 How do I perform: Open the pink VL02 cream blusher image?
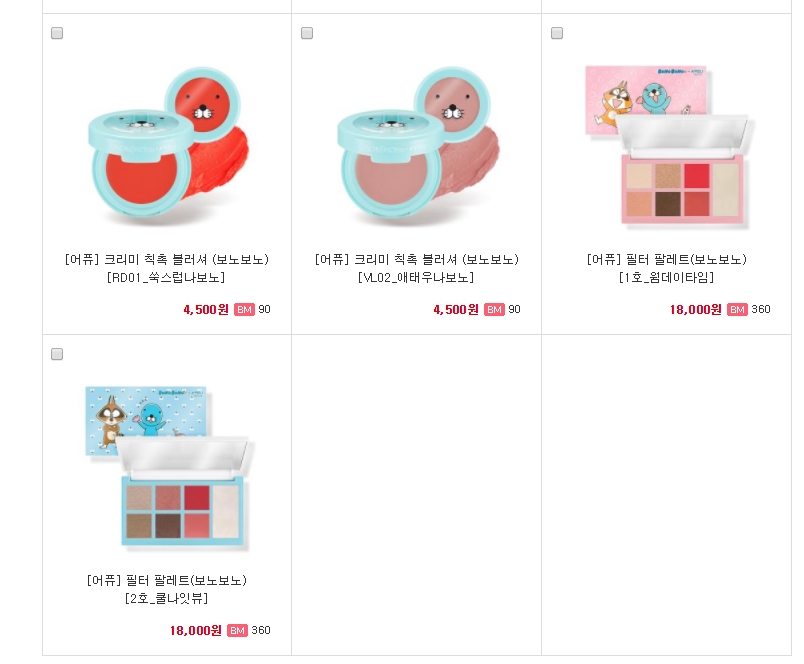point(416,147)
